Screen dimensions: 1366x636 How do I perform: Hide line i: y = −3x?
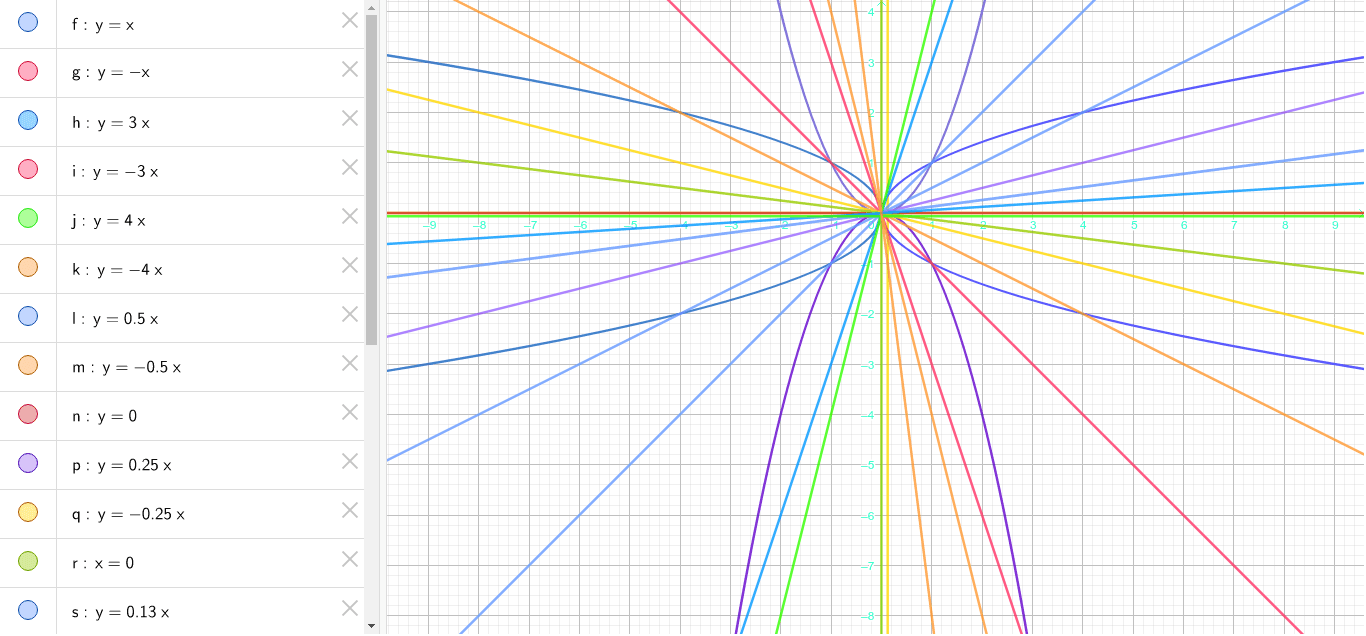pyautogui.click(x=28, y=169)
